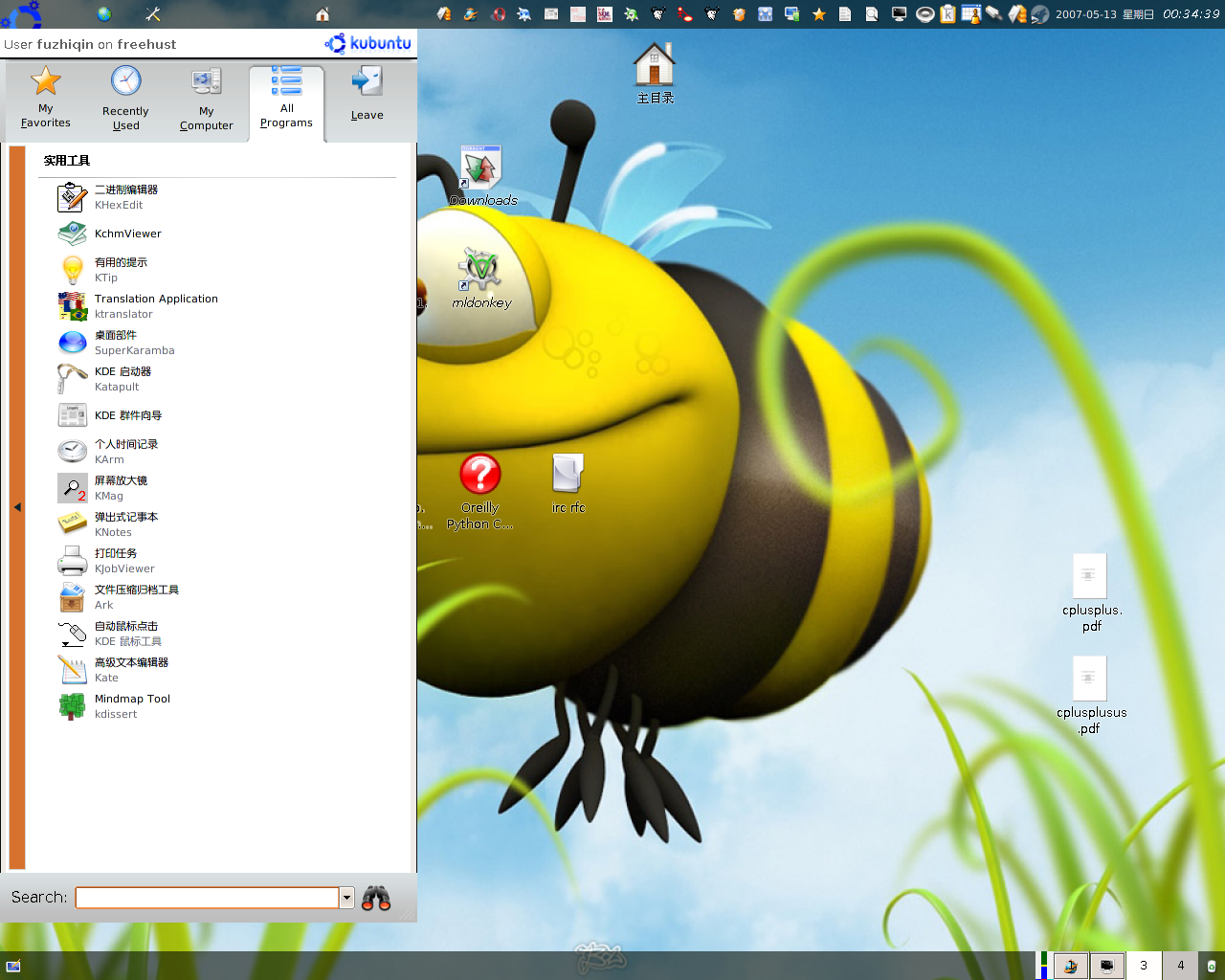Click the show desktop icon in bottom panel
1225x980 pixels.
13,967
